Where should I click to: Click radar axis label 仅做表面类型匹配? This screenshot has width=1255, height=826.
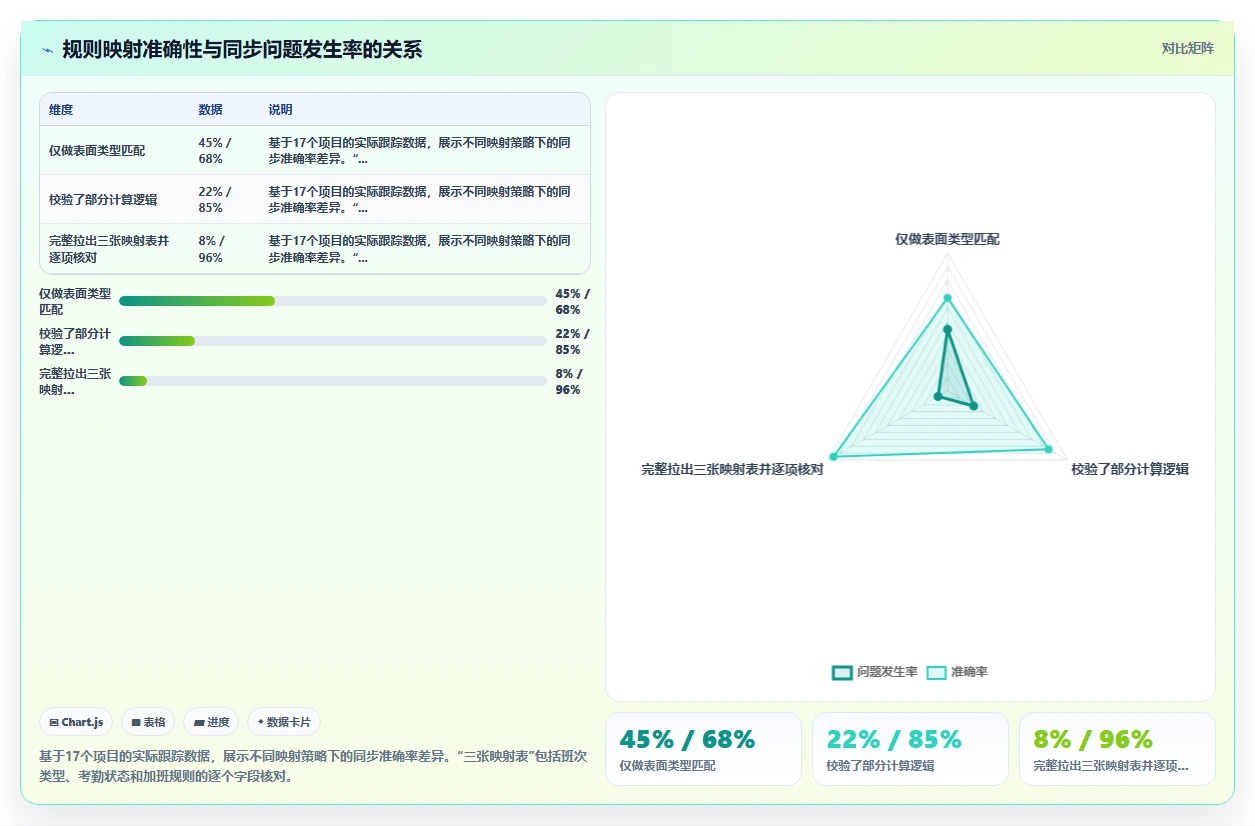point(947,240)
